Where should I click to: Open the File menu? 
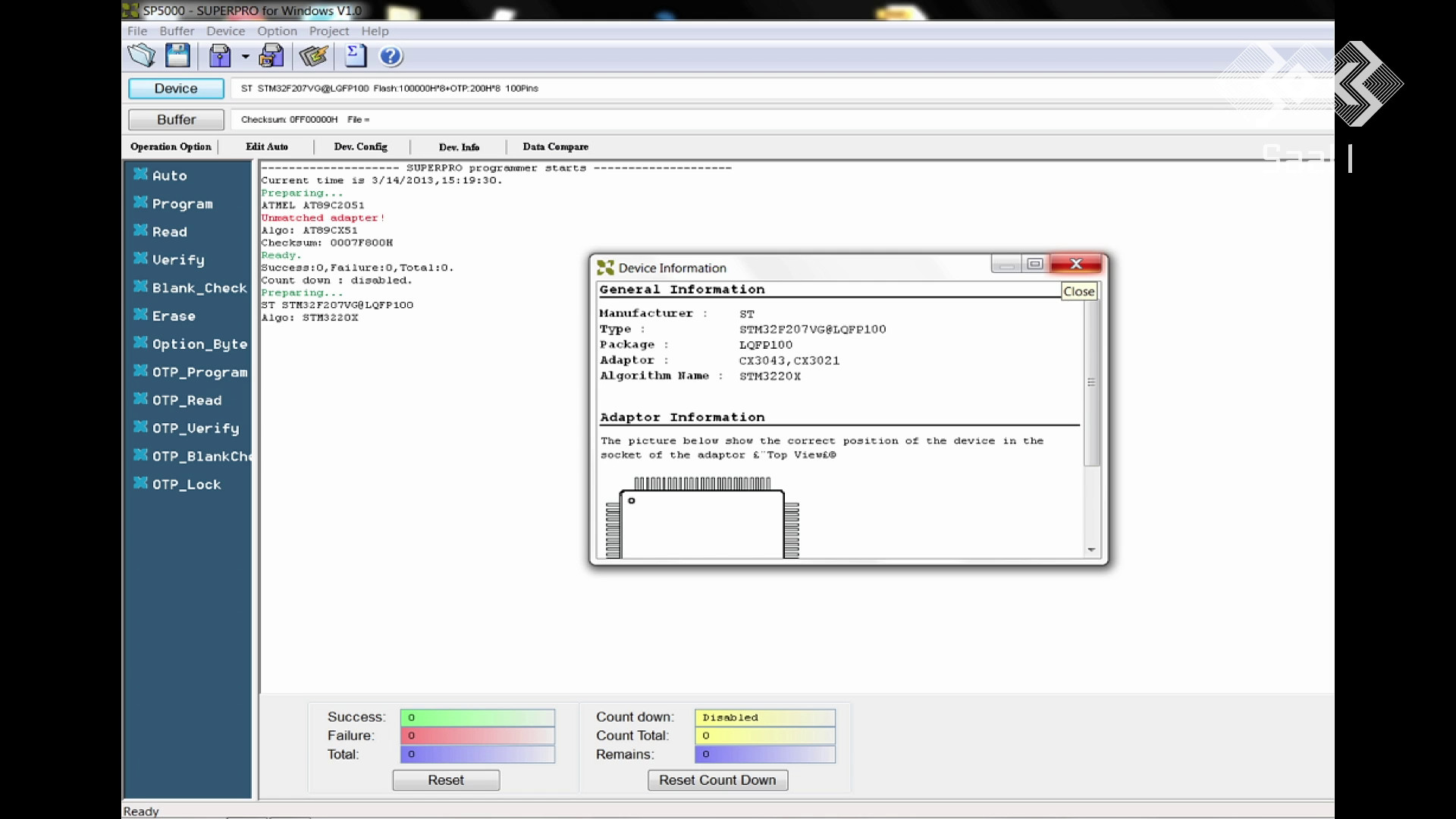137,31
